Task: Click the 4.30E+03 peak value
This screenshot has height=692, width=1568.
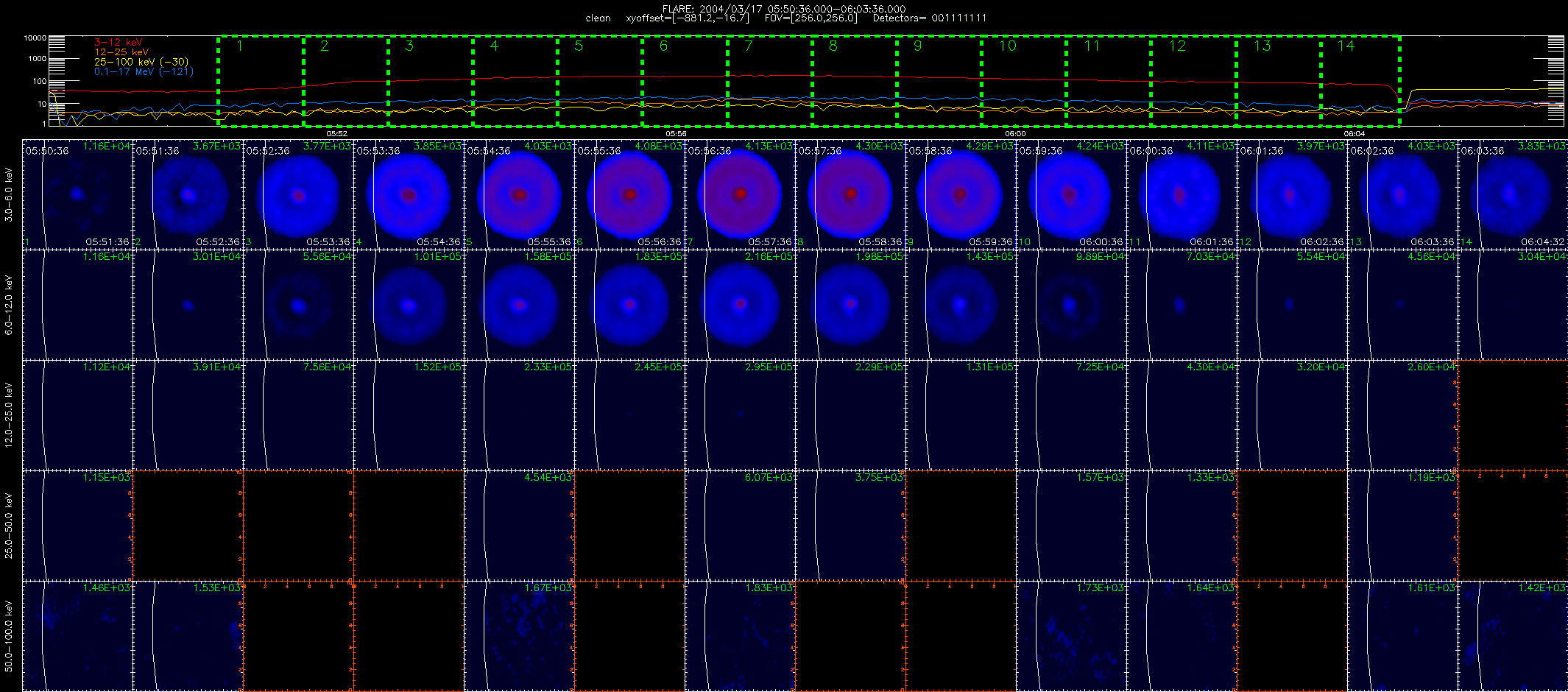Action: pos(880,146)
